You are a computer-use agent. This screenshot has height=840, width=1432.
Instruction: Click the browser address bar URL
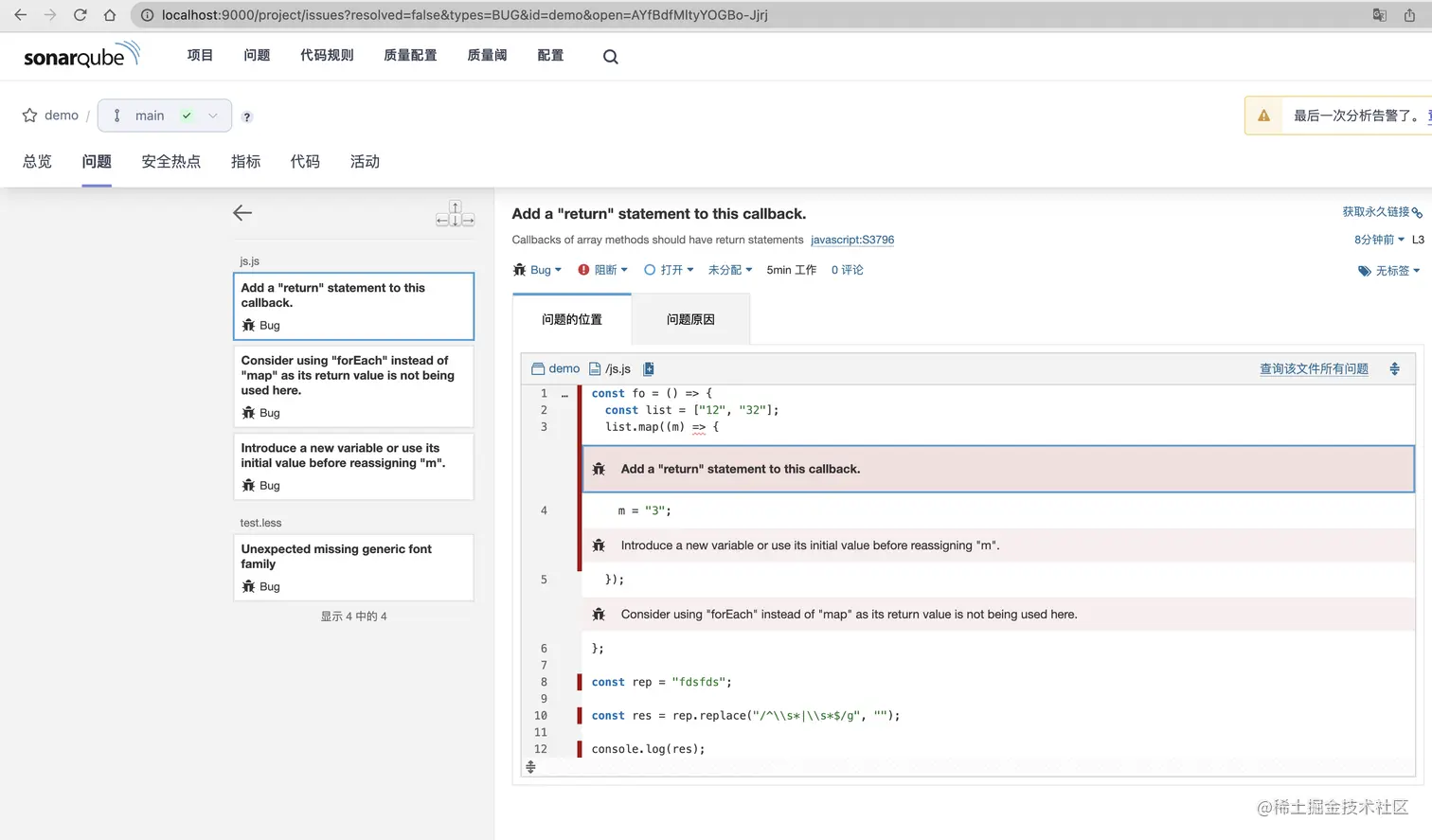pos(464,15)
